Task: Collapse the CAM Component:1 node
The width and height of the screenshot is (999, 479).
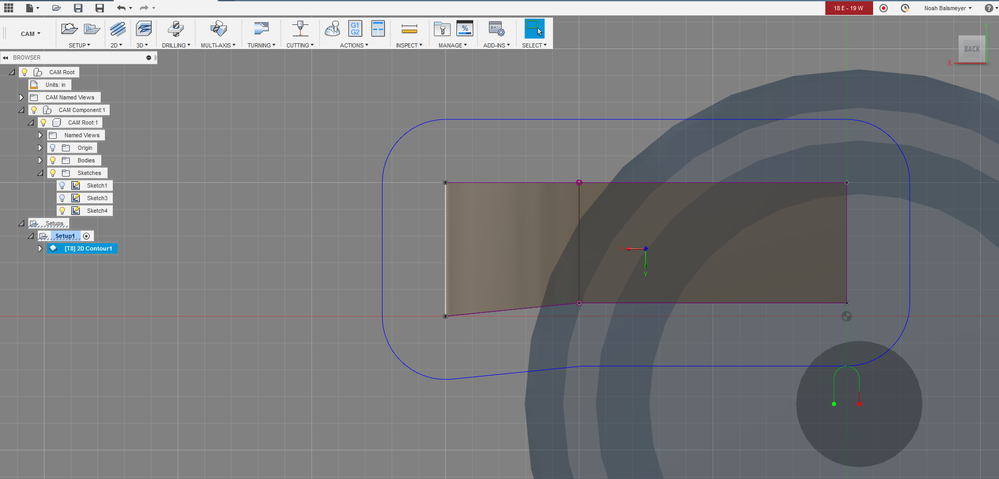Action: pos(22,110)
